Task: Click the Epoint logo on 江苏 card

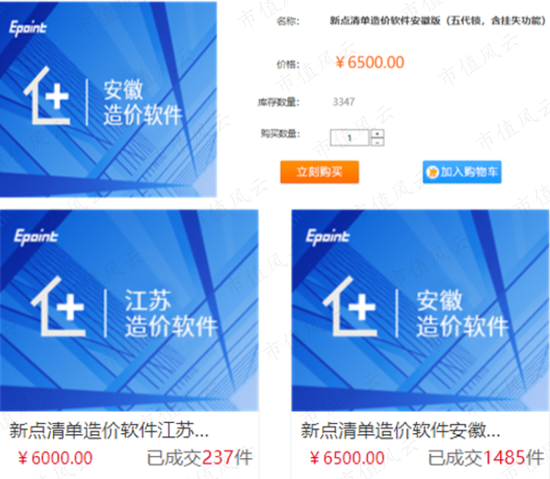Action: coord(36,237)
